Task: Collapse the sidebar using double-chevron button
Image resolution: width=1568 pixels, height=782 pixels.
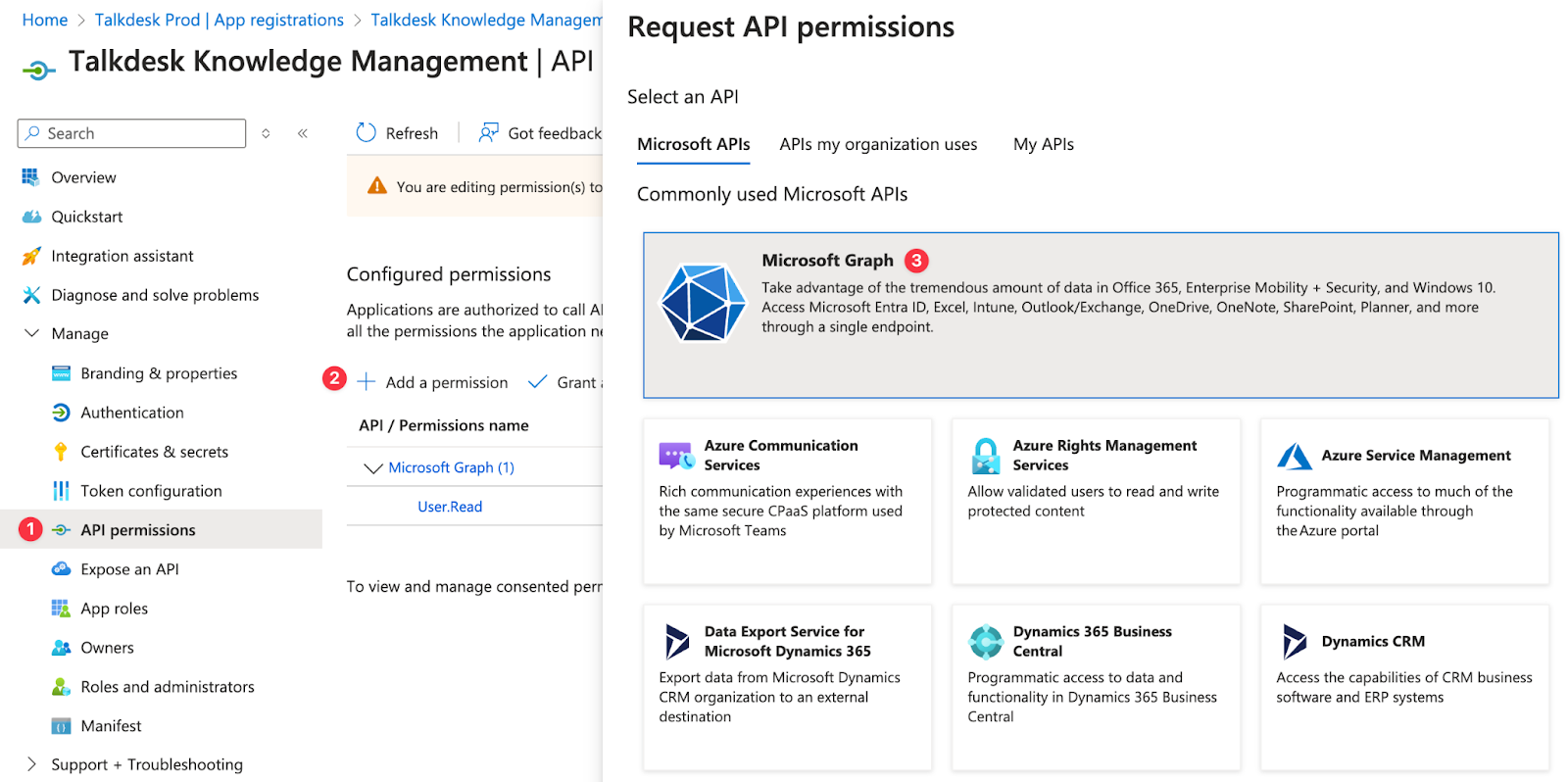Action: point(303,133)
